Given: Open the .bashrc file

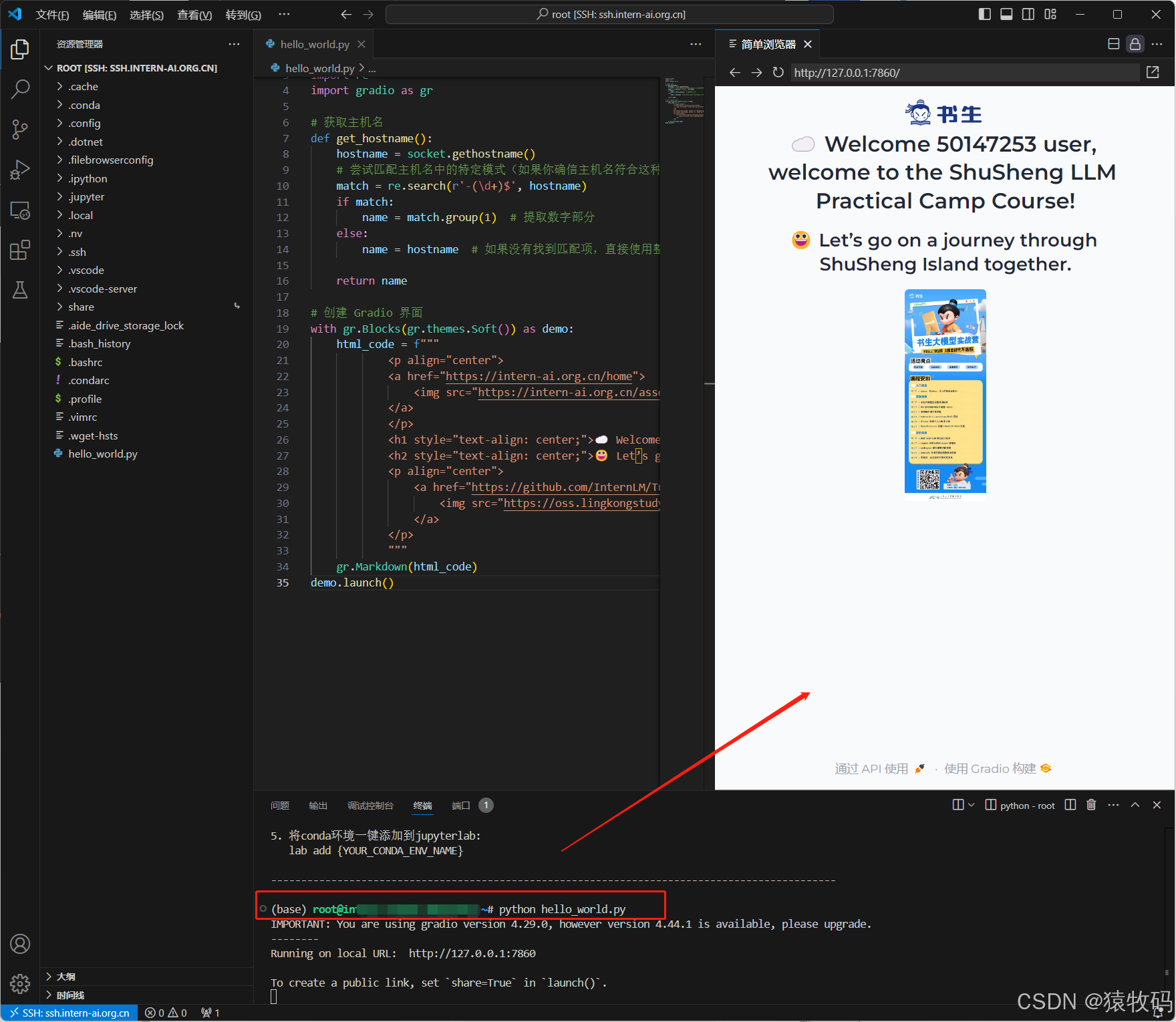Looking at the screenshot, I should 146,362.
